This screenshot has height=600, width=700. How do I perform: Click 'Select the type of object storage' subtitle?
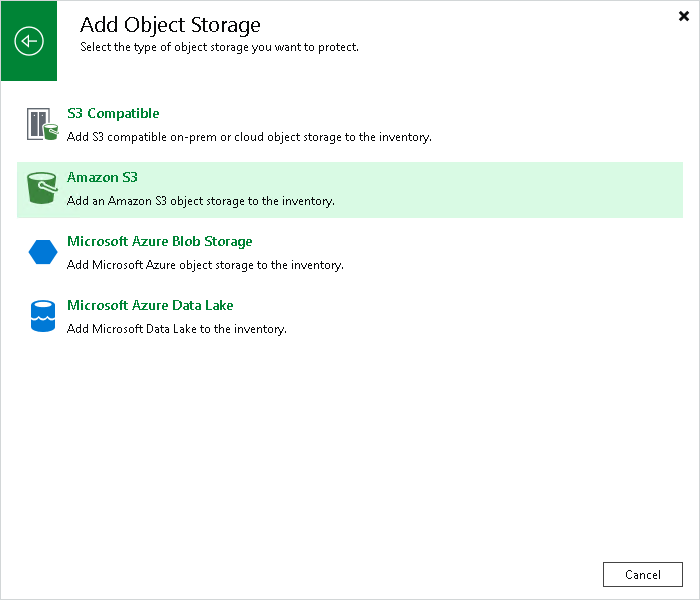coord(219,47)
